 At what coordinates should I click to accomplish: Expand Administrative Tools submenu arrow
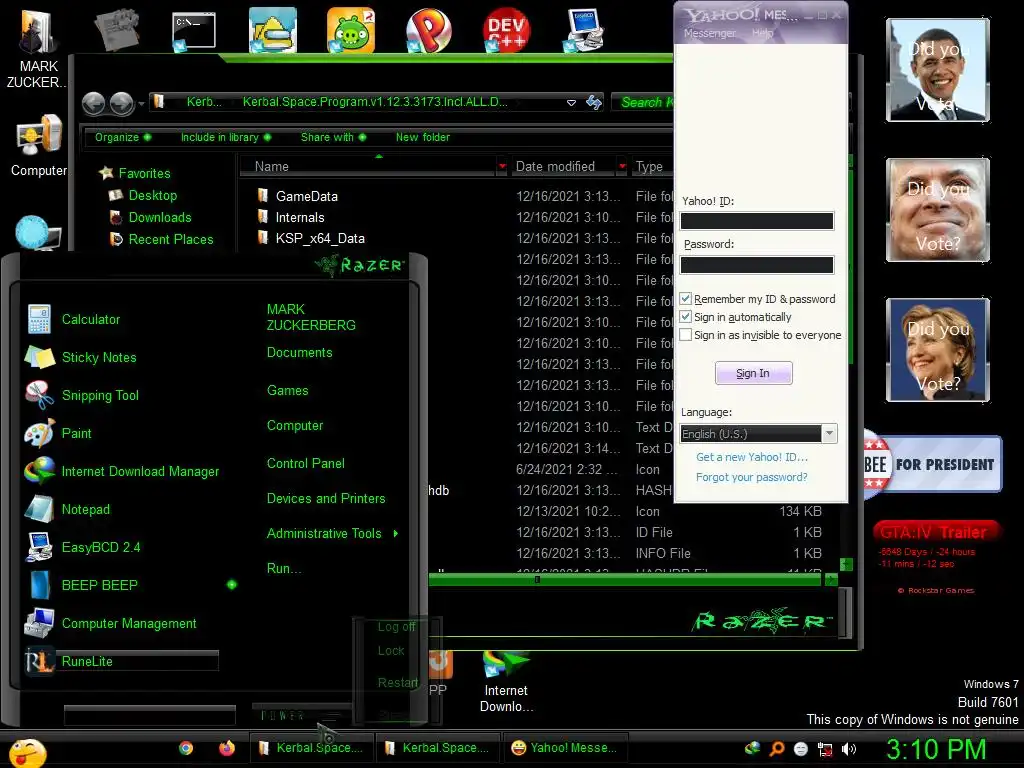[396, 534]
